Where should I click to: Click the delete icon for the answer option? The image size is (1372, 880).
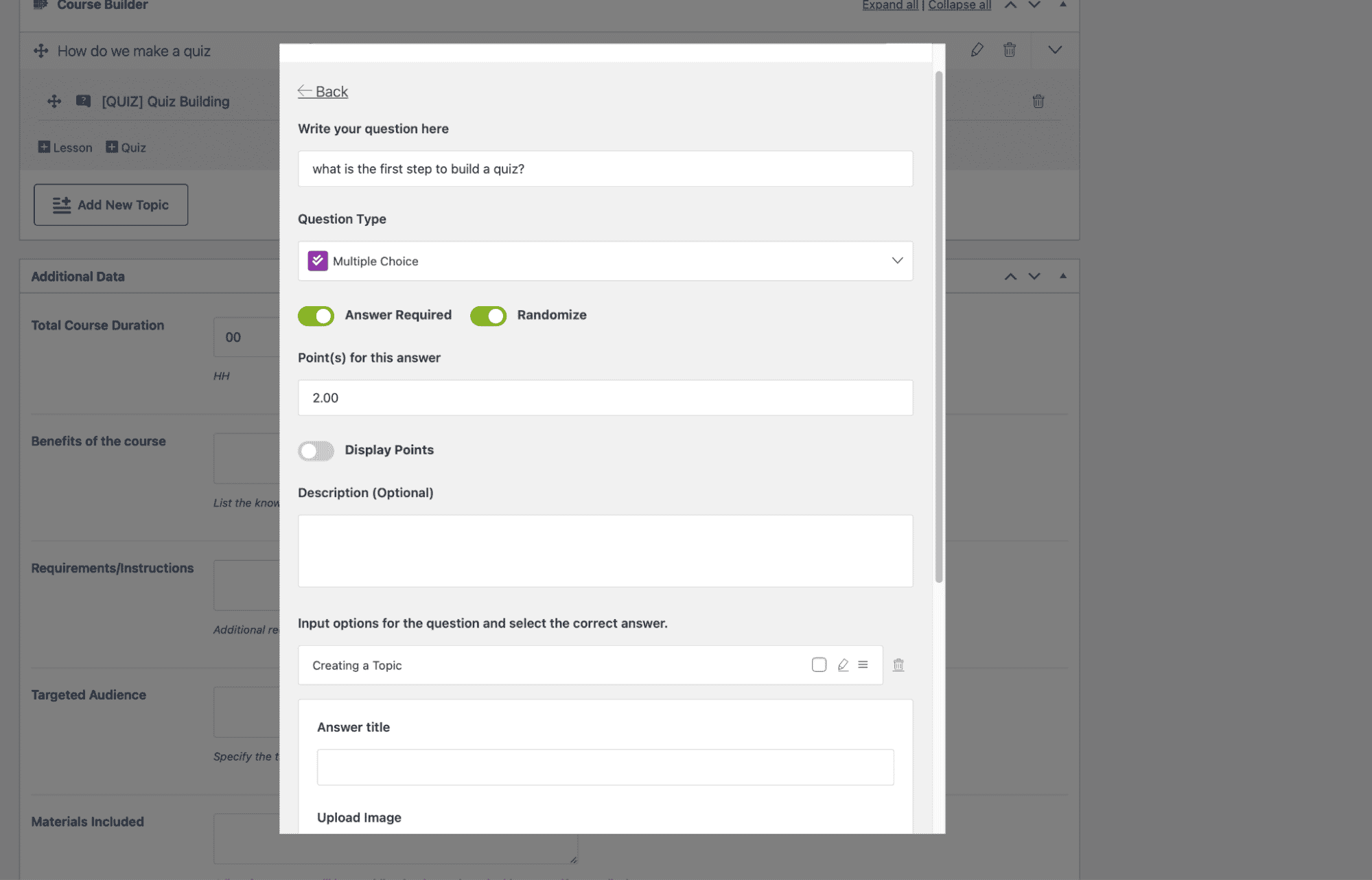tap(898, 664)
